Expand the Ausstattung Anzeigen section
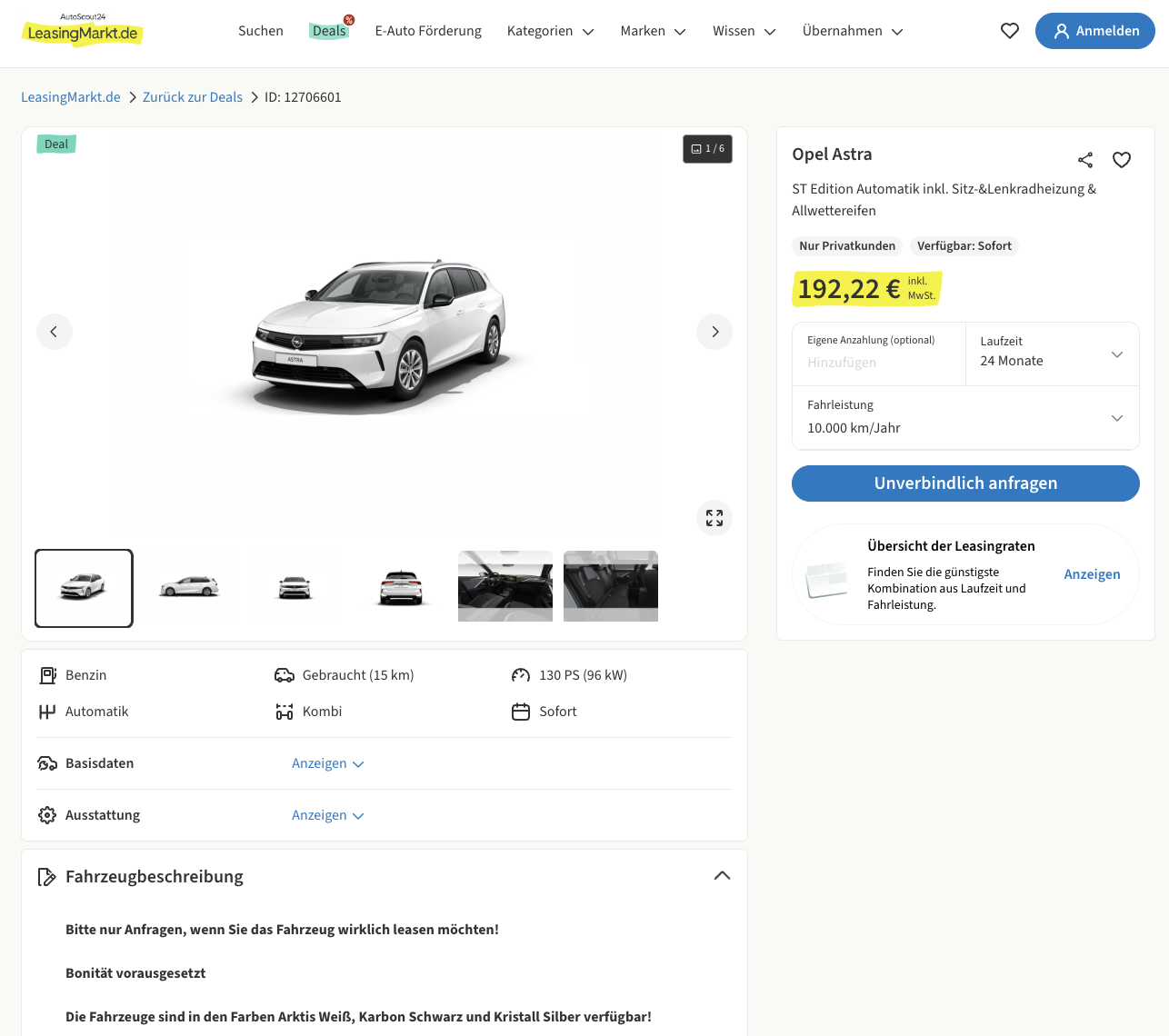The height and width of the screenshot is (1036, 1169). pyautogui.click(x=327, y=815)
